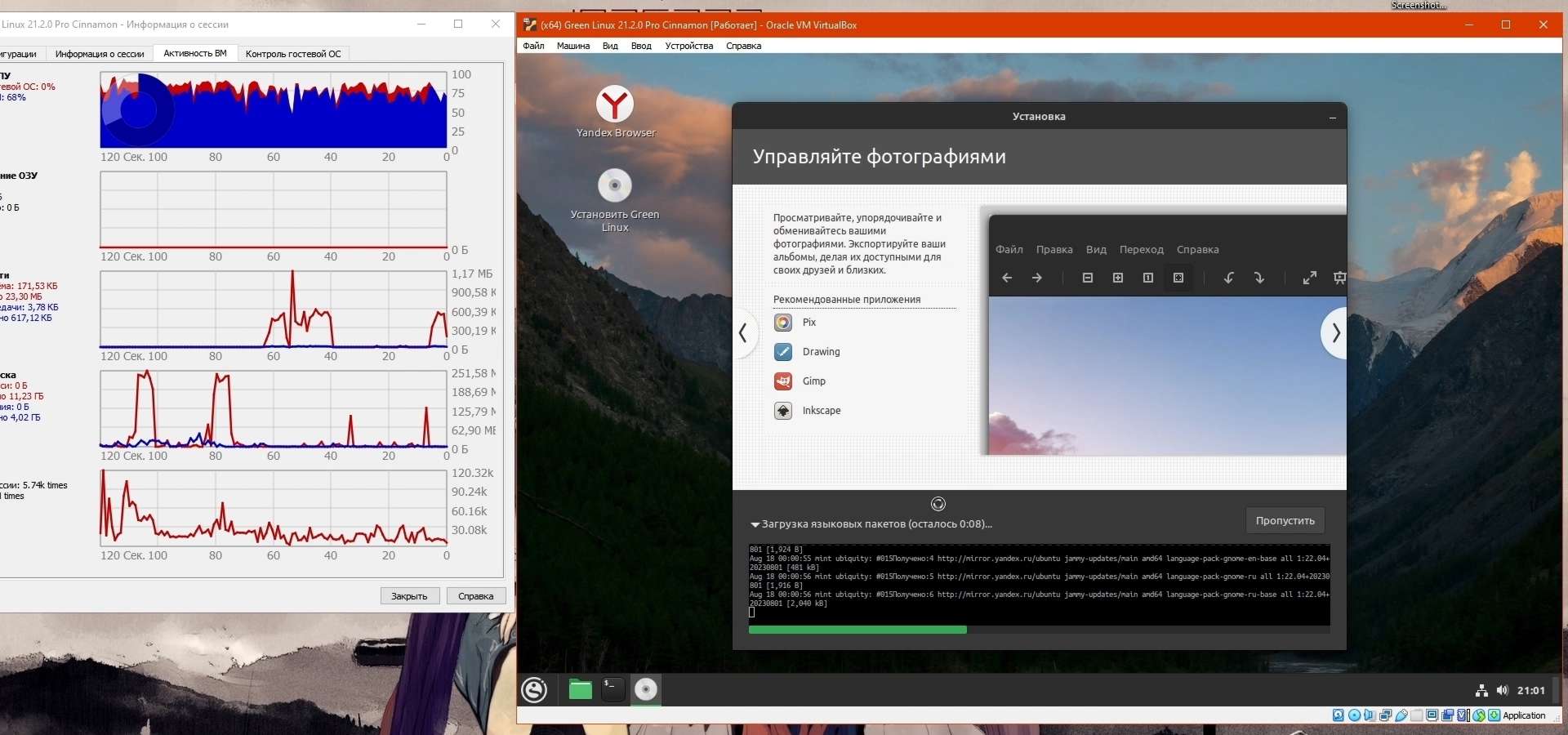Screen dimensions: 1568x735
Task: Click the mouse integration indicator in the VirtualBox status bar
Action: (x=1479, y=715)
